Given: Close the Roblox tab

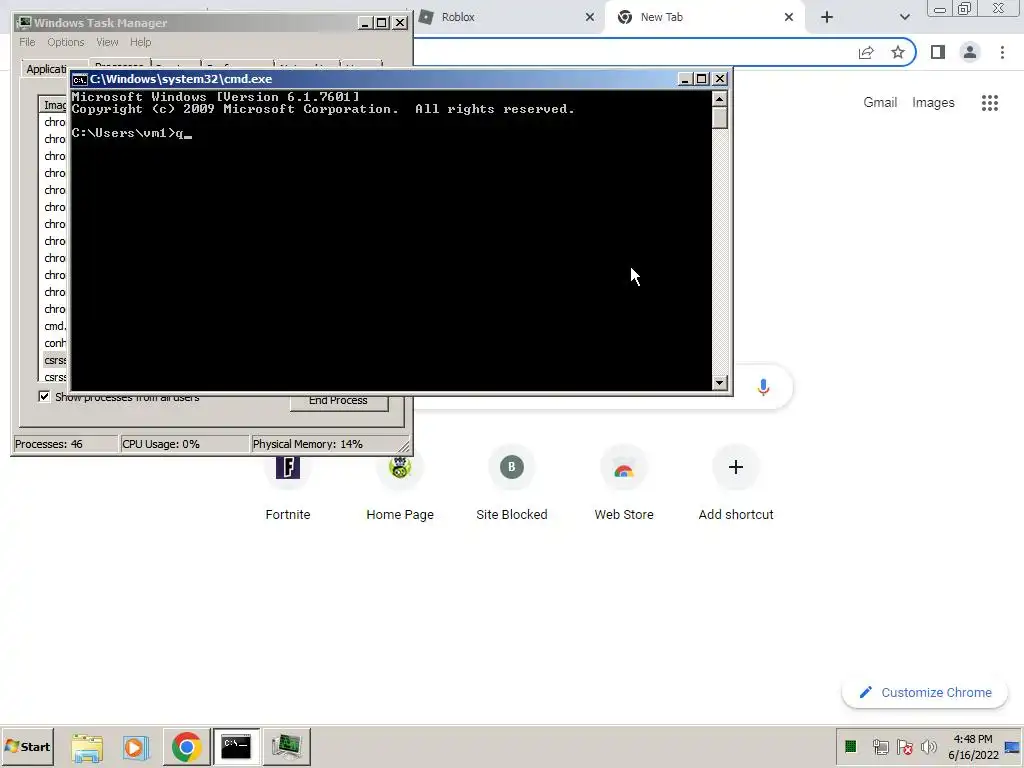Looking at the screenshot, I should [x=590, y=17].
